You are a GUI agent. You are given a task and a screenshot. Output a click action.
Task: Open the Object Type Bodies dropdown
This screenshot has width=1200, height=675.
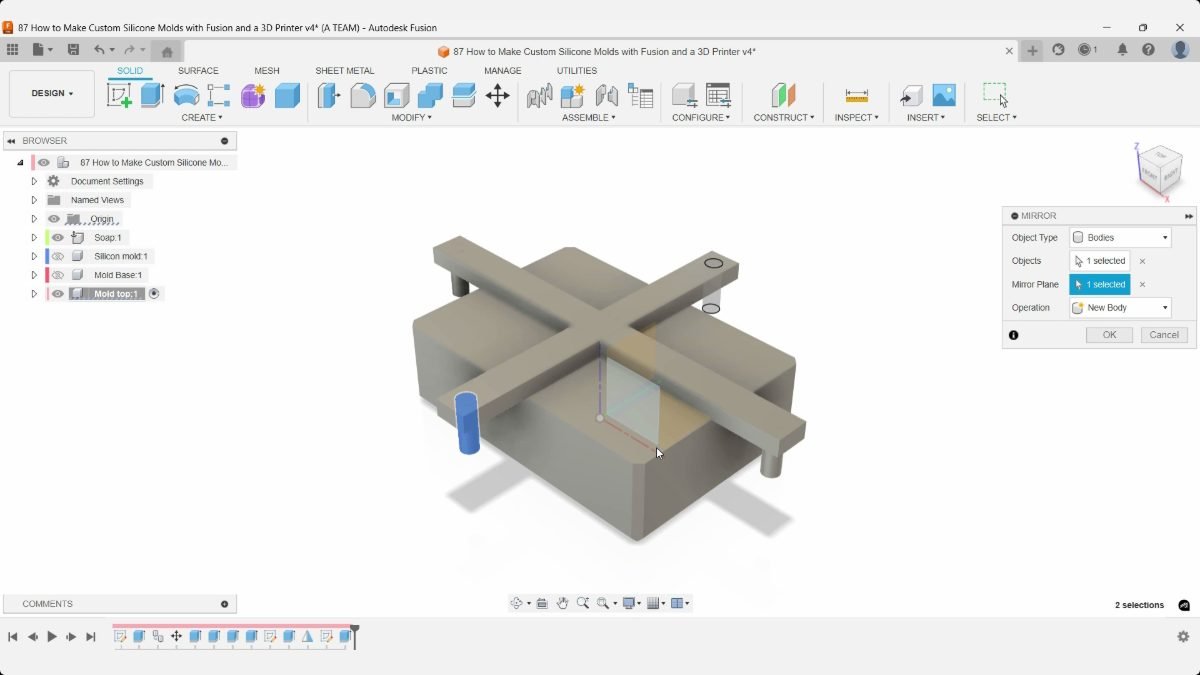pyautogui.click(x=1120, y=238)
